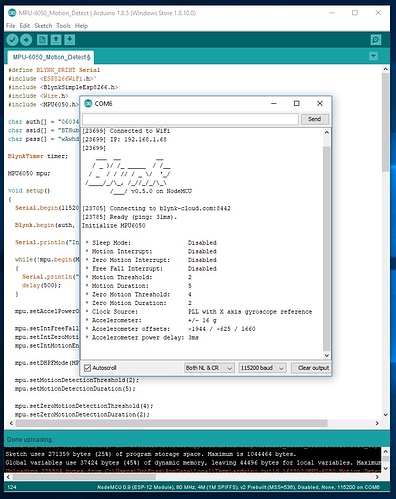The height and width of the screenshot is (499, 396).
Task: Click the "Accelerometer offsets:" output row
Action: [170, 329]
